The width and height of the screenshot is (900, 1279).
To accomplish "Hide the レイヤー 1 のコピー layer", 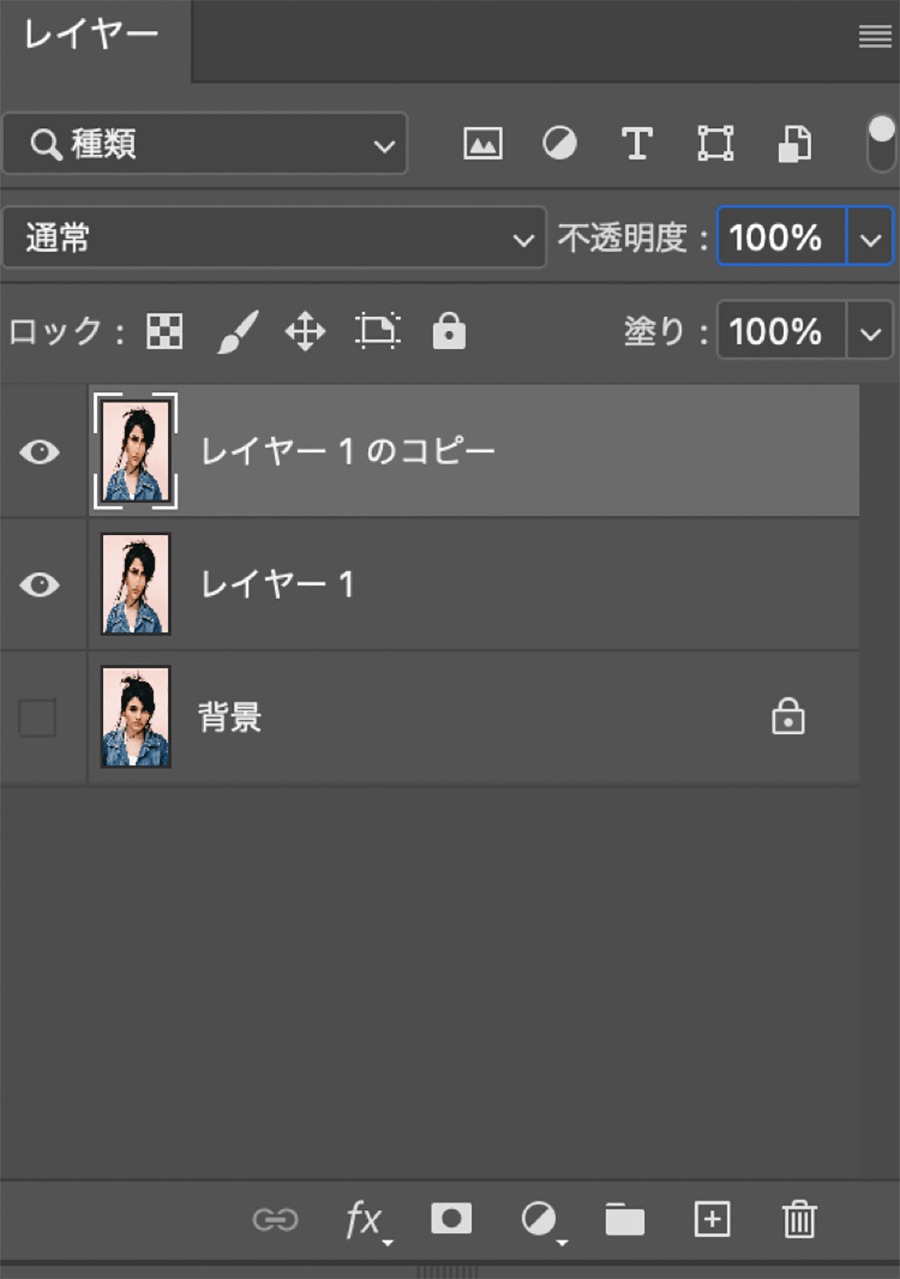I will [x=39, y=452].
